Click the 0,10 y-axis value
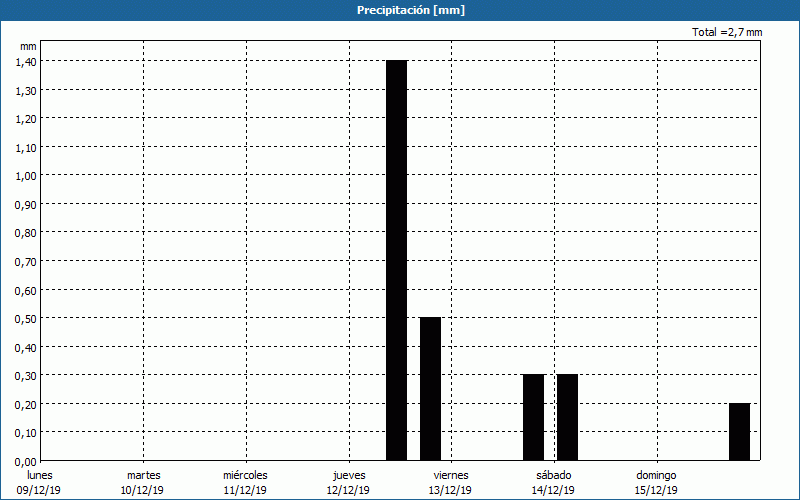This screenshot has height=500, width=800. pos(26,434)
